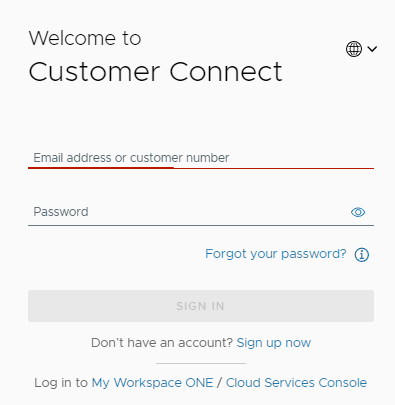Click the red underline of the email field
Image resolution: width=395 pixels, height=405 pixels.
pyautogui.click(x=201, y=168)
